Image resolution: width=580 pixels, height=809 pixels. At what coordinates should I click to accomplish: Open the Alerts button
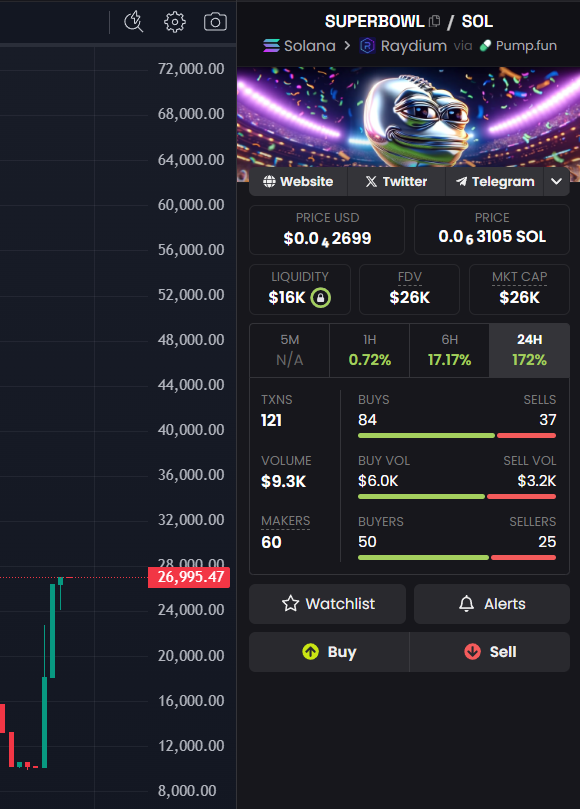pyautogui.click(x=492, y=604)
